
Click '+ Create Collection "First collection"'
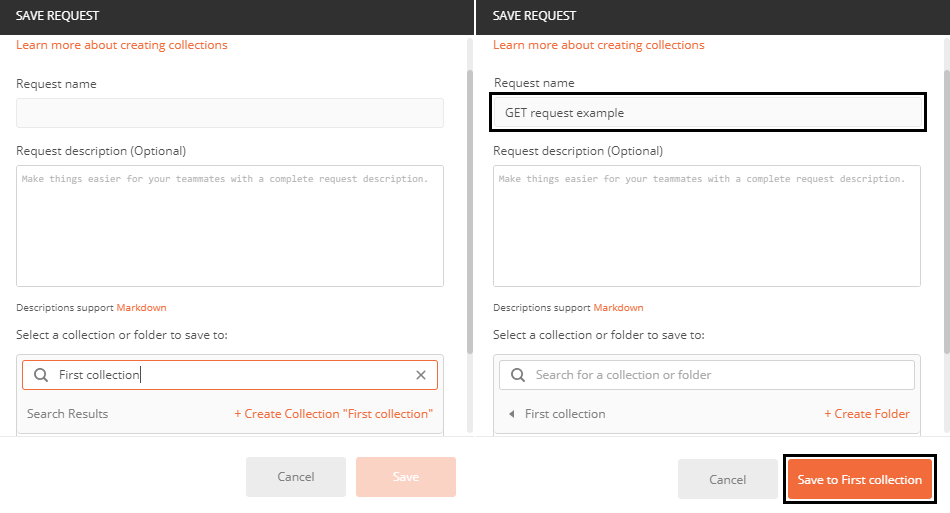tap(333, 414)
